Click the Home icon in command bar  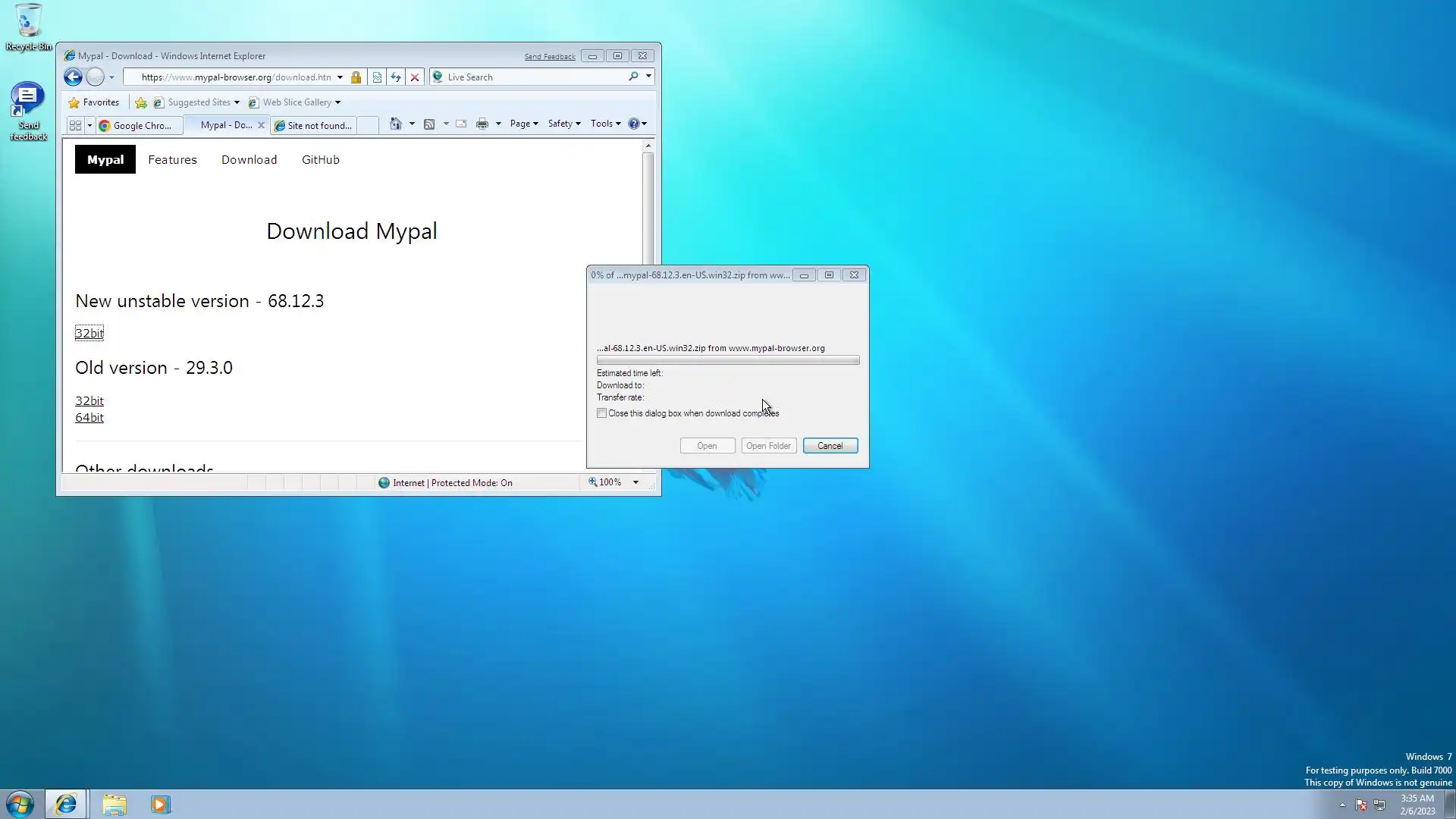(x=395, y=124)
